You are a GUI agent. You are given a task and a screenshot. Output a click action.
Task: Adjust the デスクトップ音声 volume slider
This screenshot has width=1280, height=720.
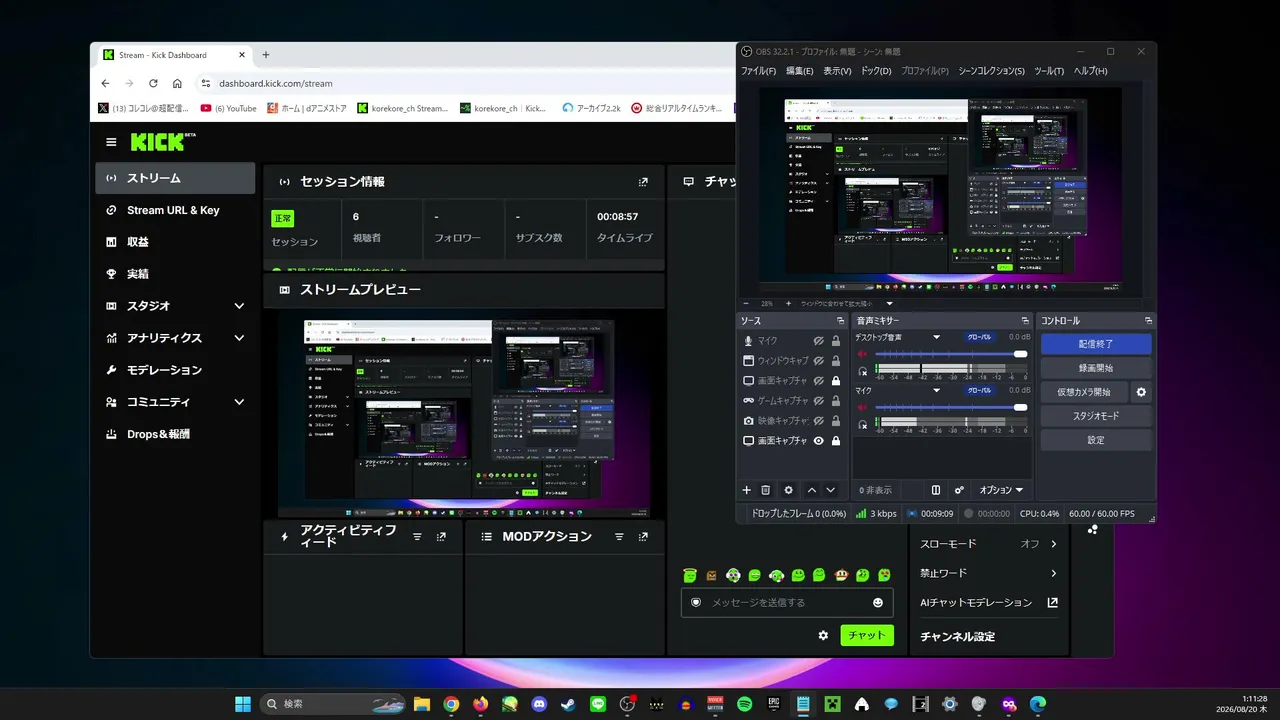click(952, 354)
